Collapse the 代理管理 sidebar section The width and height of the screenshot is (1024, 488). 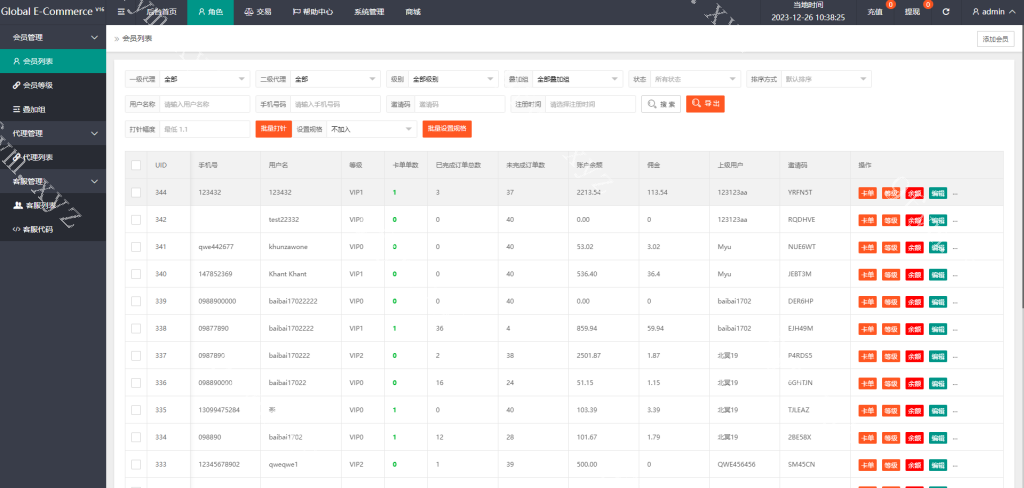coord(53,133)
